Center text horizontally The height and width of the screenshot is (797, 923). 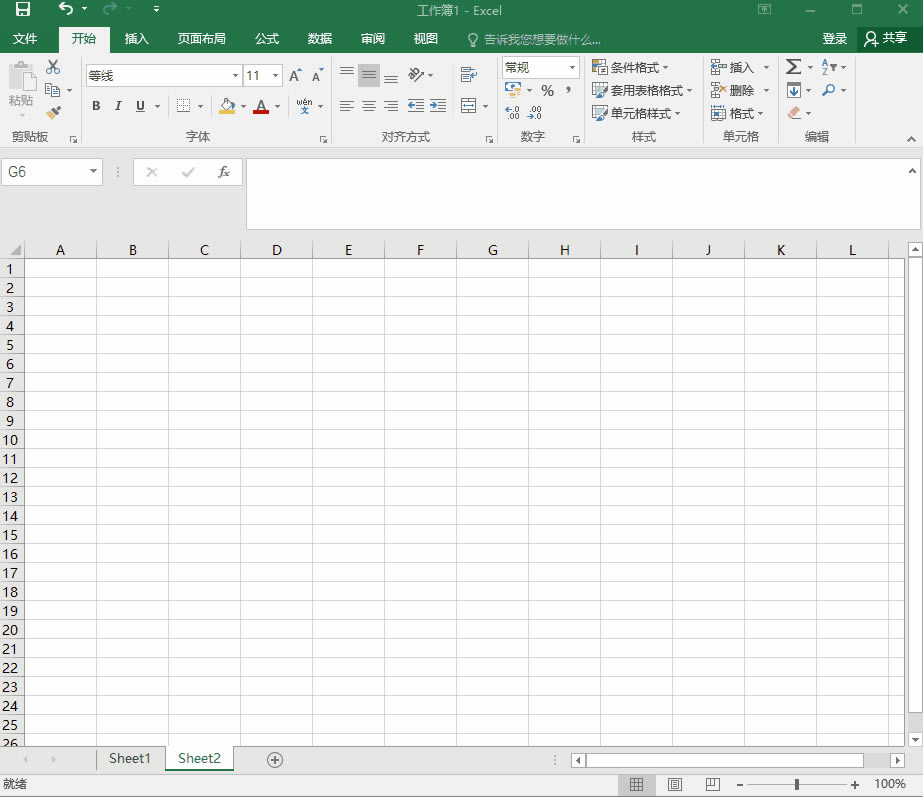(x=369, y=106)
